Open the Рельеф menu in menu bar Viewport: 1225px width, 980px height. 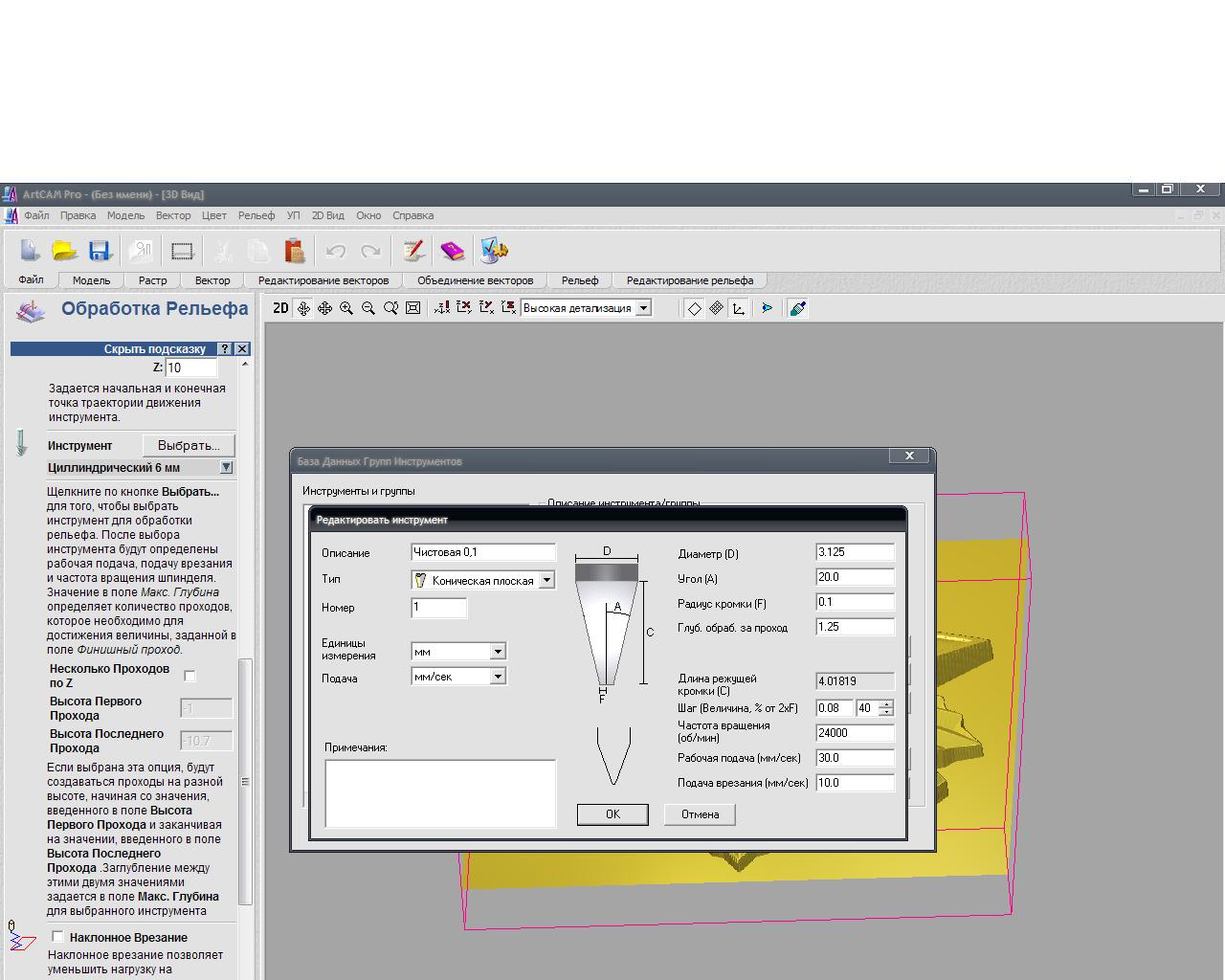coord(256,215)
